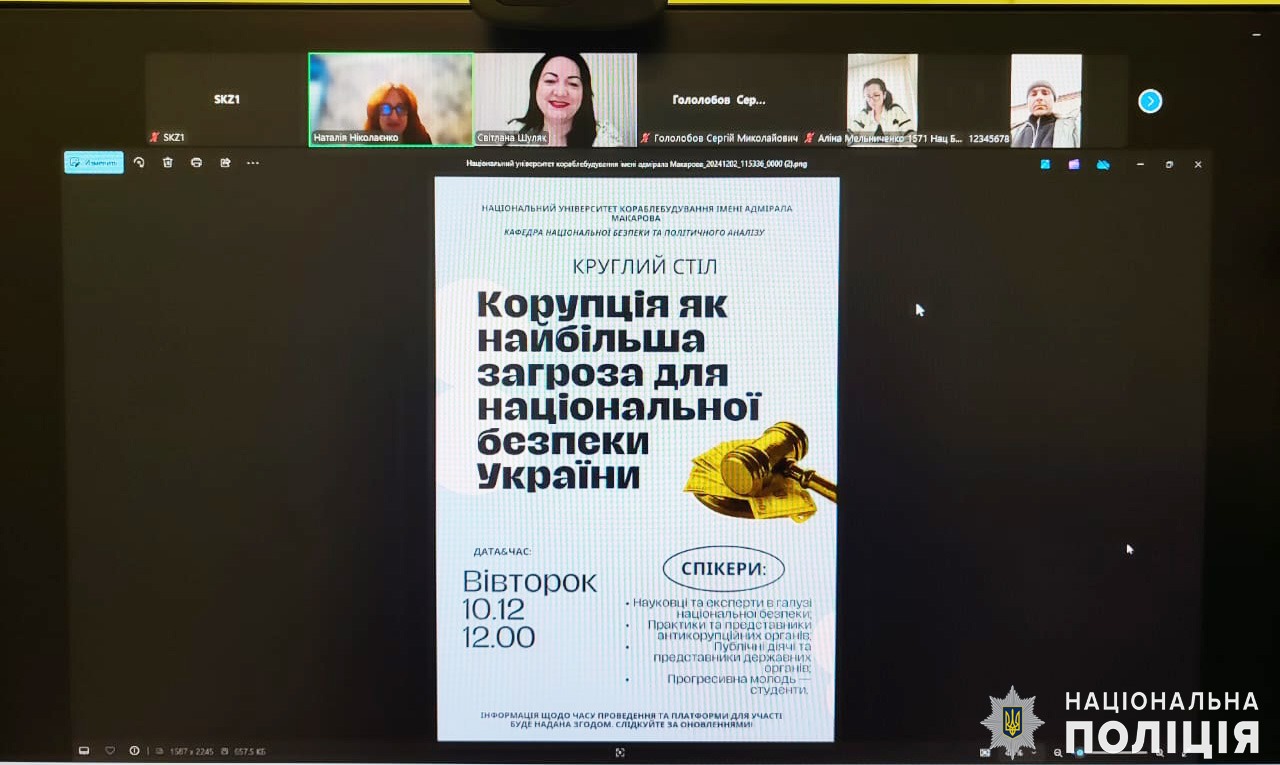Select Гололобов Сергій Миколайович participant tile
This screenshot has height=765, width=1280.
click(719, 100)
